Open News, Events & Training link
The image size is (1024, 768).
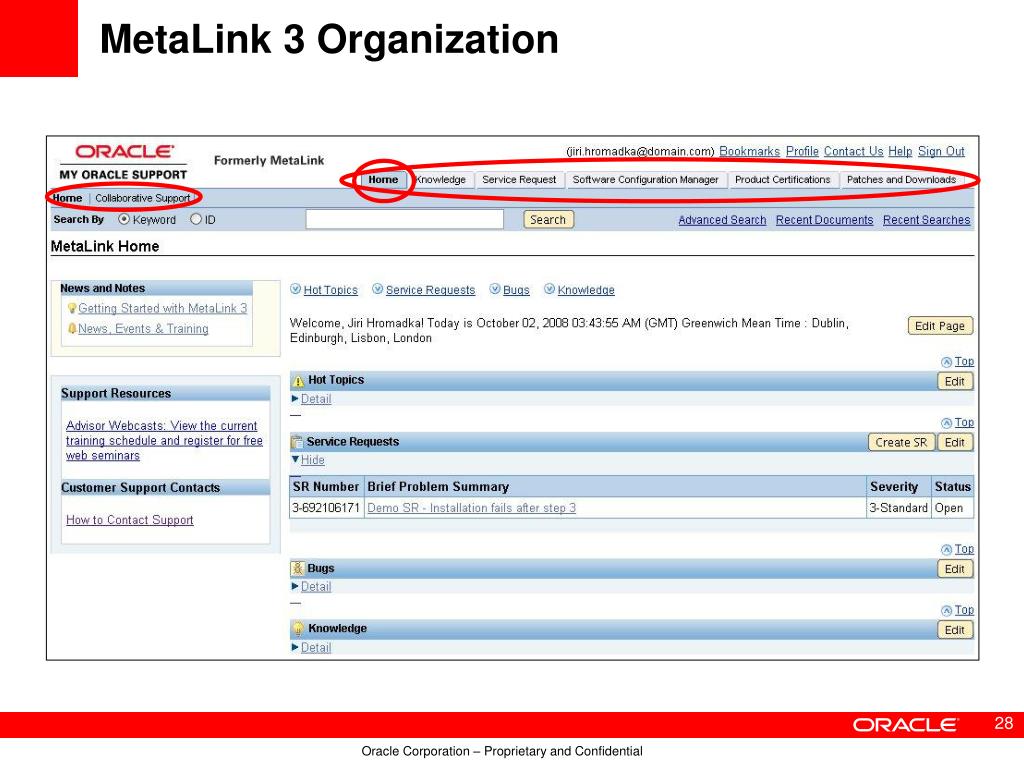[143, 328]
